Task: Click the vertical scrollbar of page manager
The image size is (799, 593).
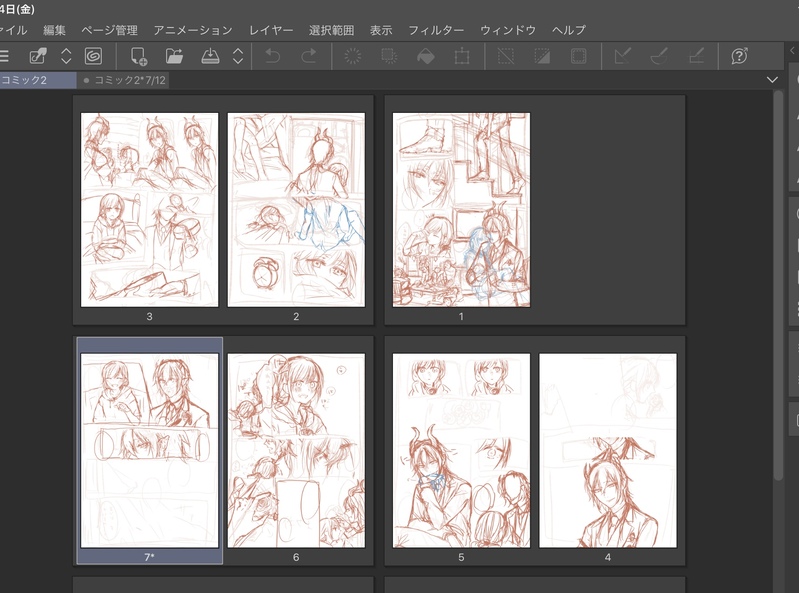Action: [778, 285]
